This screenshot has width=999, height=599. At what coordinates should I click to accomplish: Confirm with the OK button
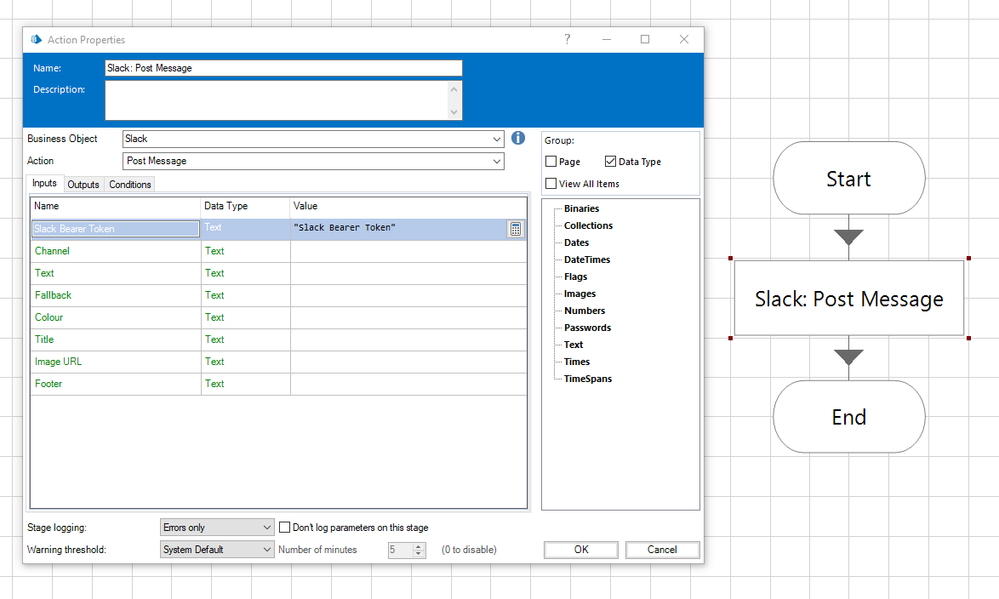click(581, 549)
